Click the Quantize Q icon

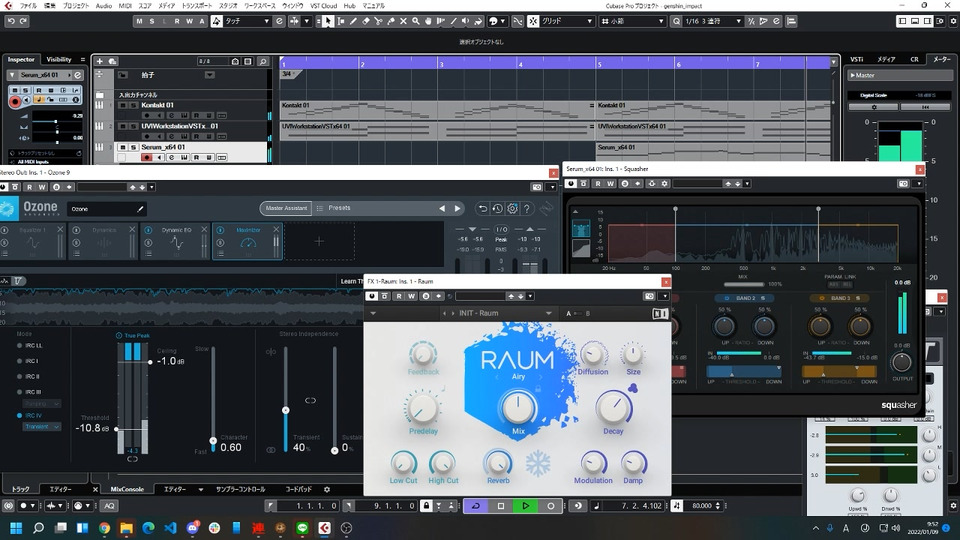[x=677, y=21]
